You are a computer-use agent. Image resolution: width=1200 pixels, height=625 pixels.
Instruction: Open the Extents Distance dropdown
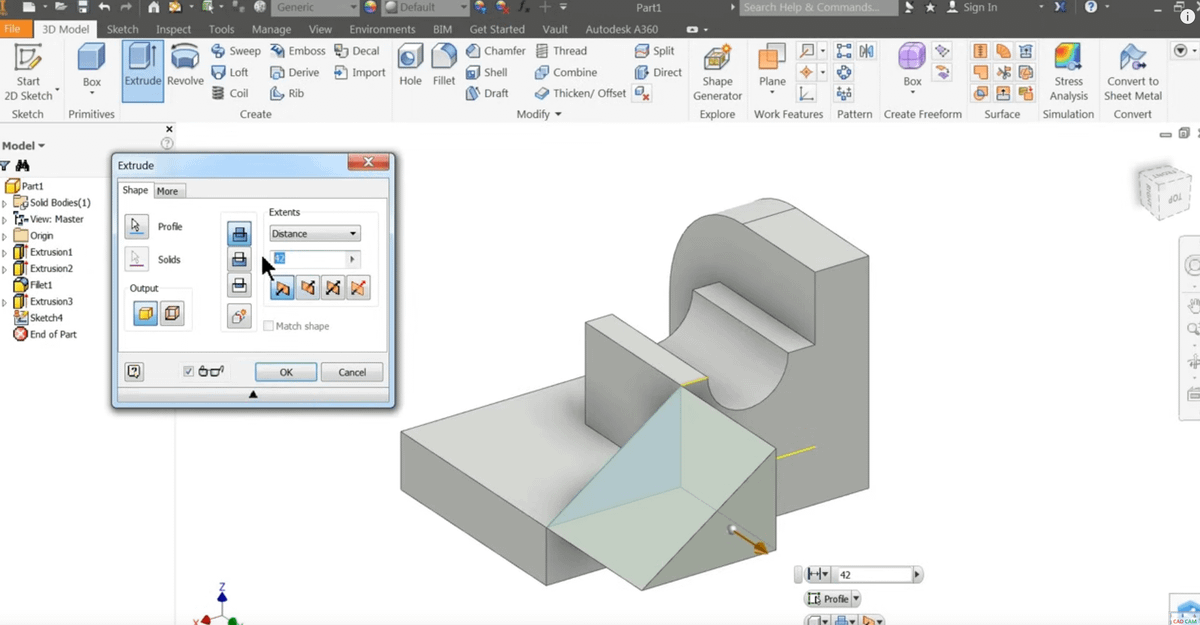[314, 234]
